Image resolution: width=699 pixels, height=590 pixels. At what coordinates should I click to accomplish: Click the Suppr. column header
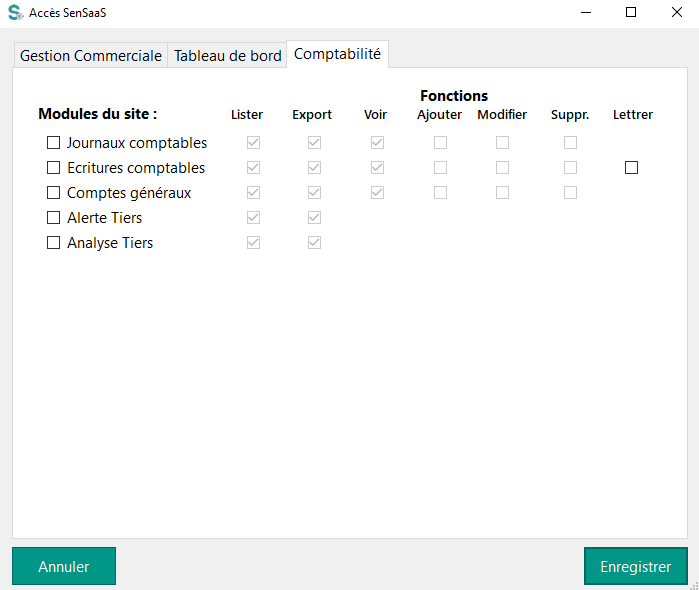(570, 115)
